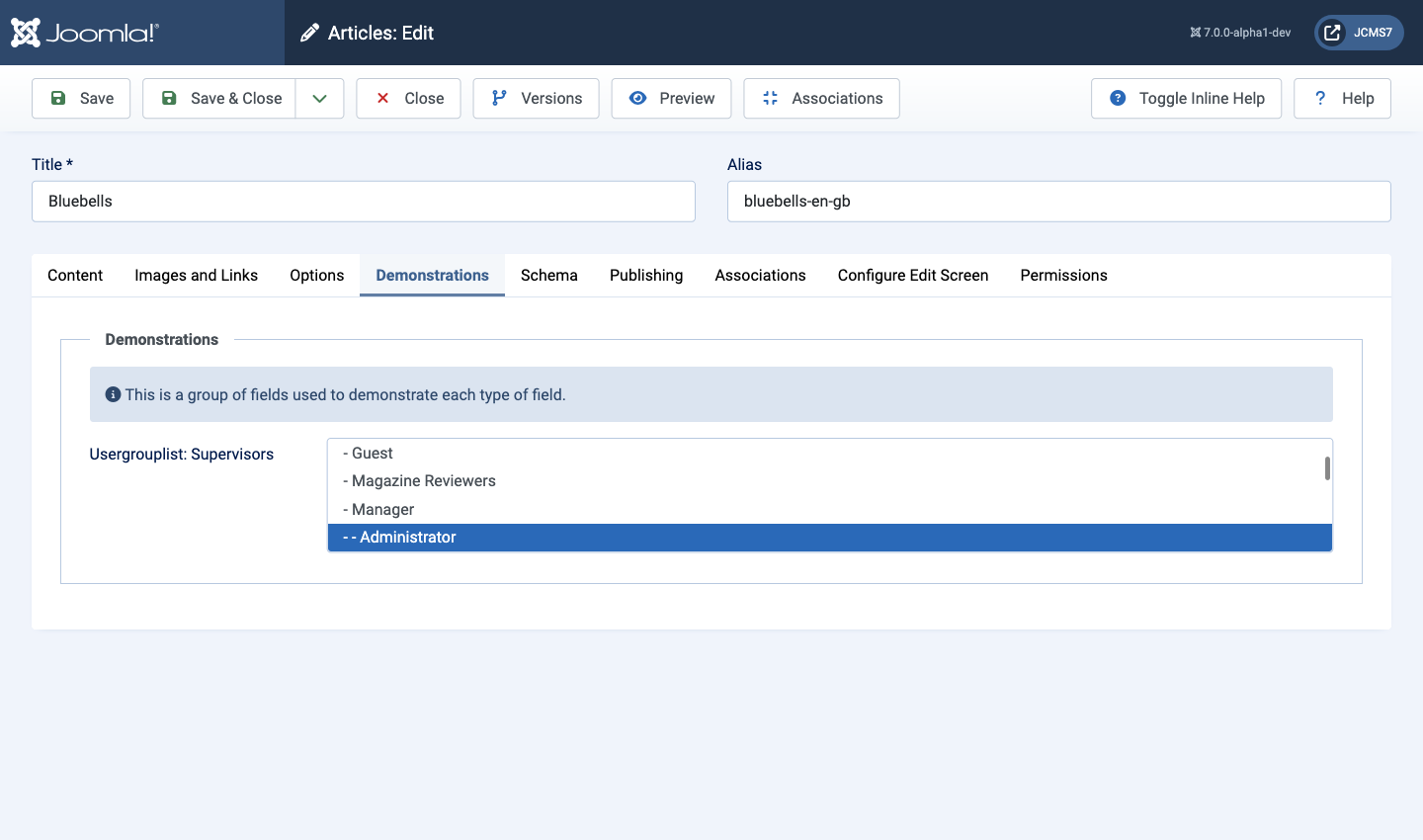
Task: Click the Joomla! logo
Action: [x=84, y=33]
